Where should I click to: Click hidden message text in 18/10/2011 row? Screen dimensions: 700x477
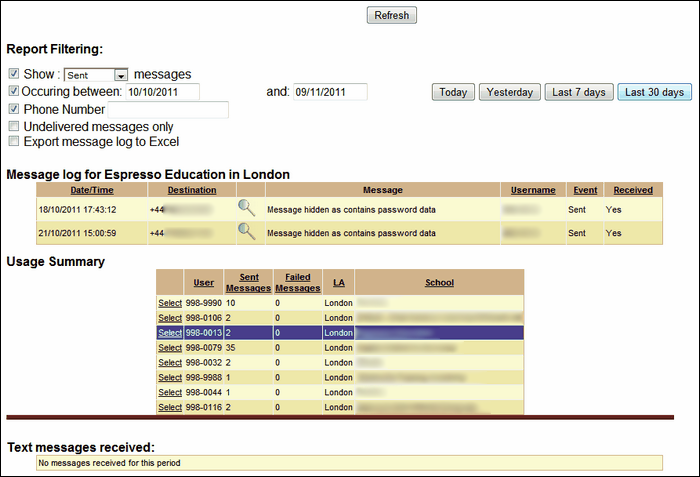(x=351, y=209)
